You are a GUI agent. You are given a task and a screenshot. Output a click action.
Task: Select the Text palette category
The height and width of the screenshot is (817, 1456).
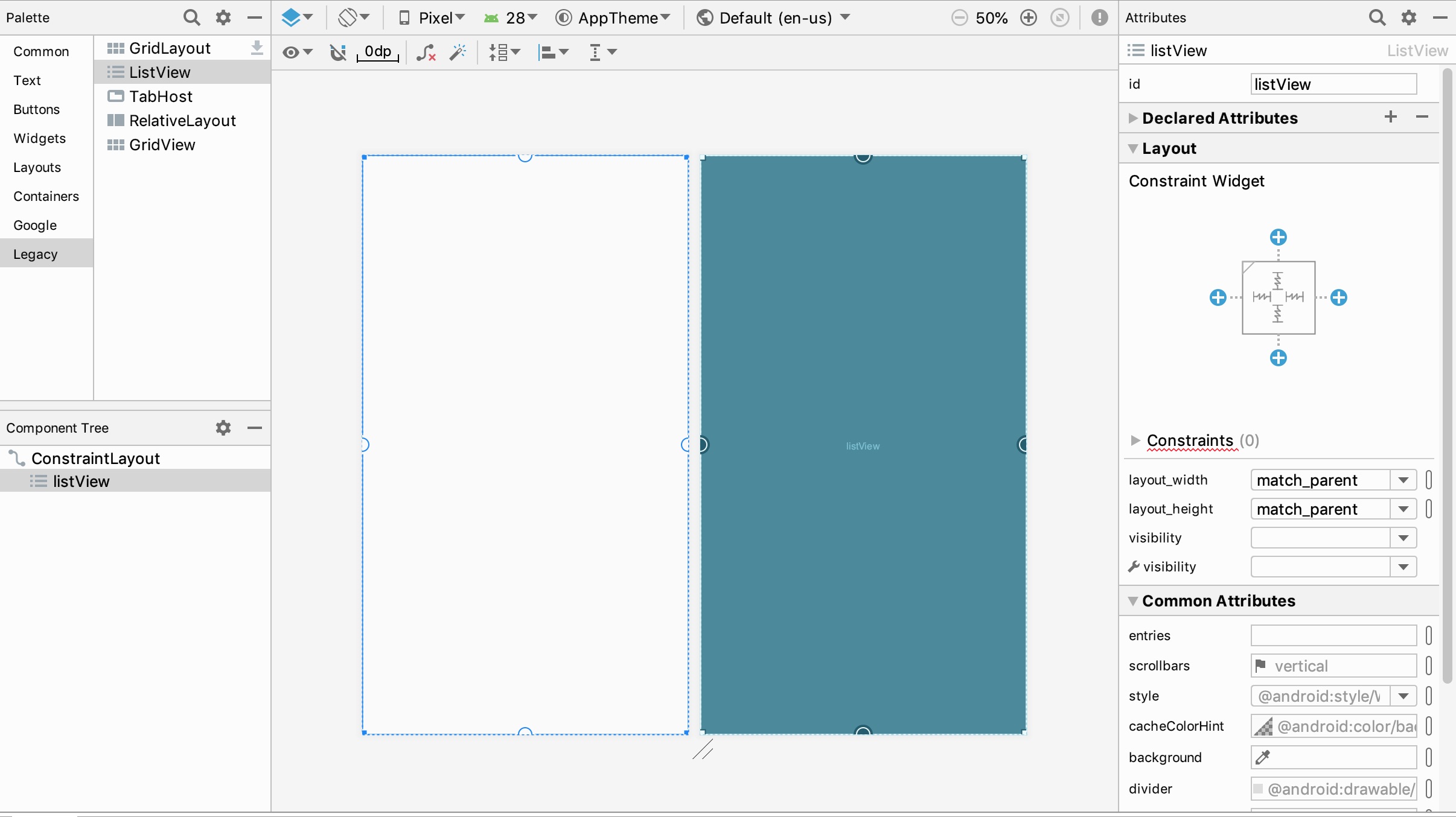click(27, 80)
